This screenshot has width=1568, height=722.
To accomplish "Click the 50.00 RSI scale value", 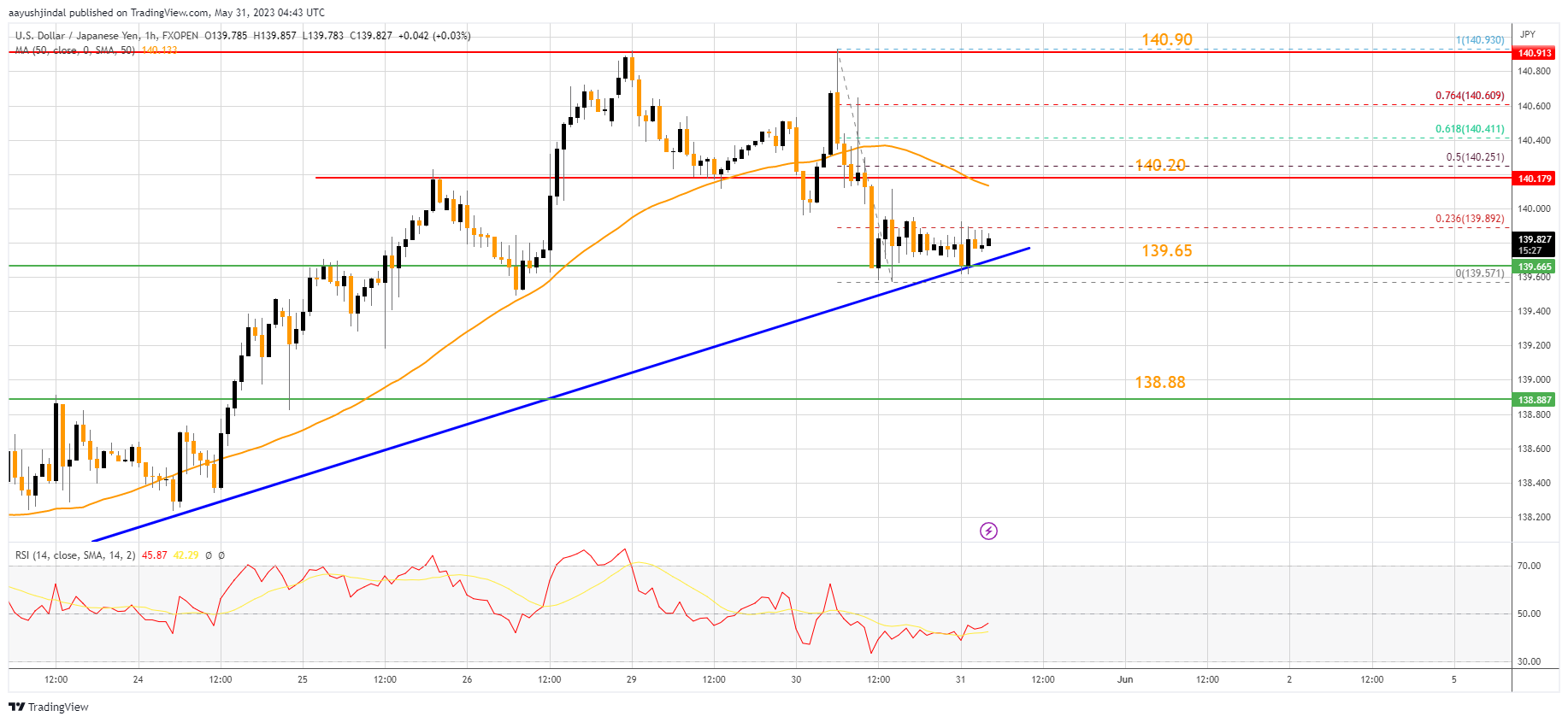I will [x=1529, y=613].
